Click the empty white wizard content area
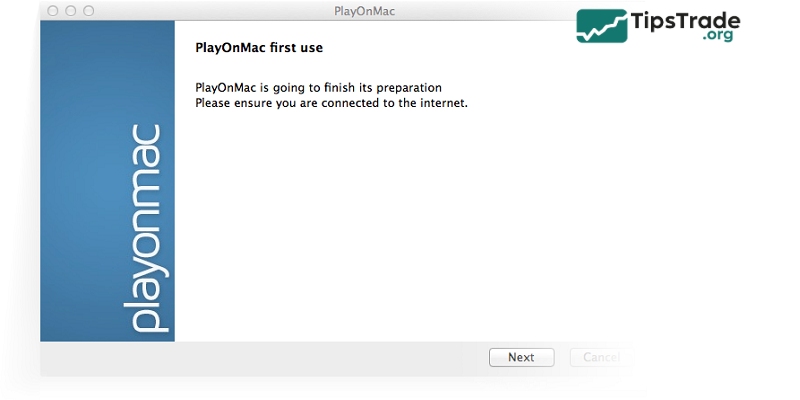The width and height of the screenshot is (800, 400). point(400,230)
